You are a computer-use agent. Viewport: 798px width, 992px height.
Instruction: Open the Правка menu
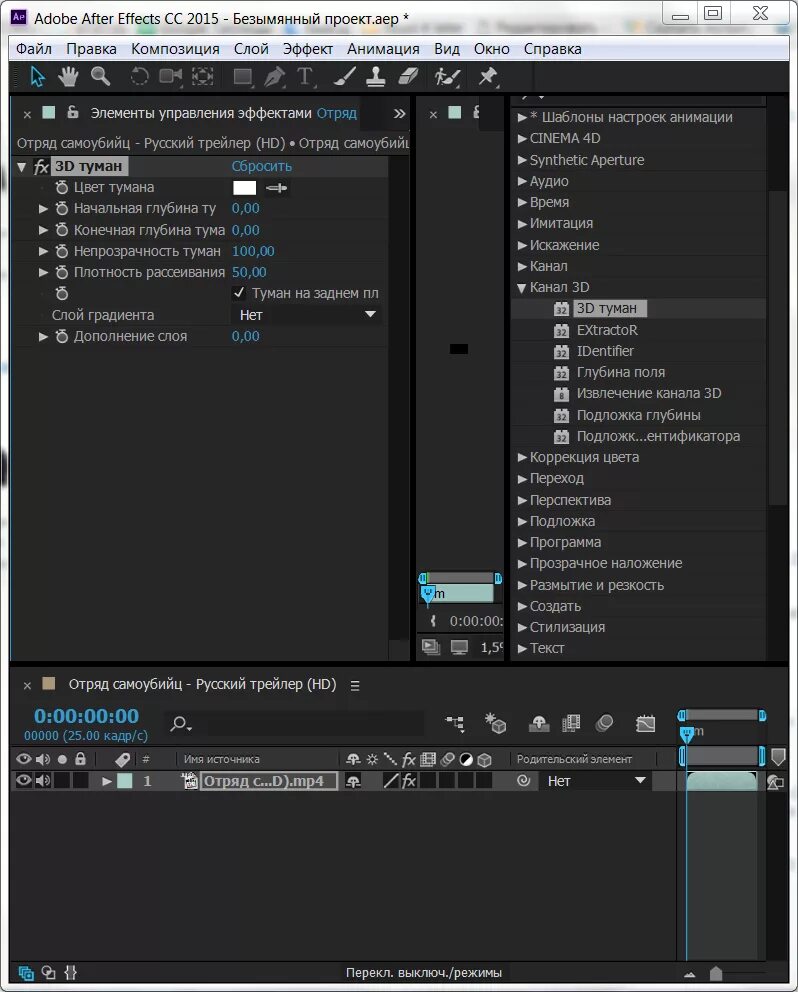pos(91,49)
